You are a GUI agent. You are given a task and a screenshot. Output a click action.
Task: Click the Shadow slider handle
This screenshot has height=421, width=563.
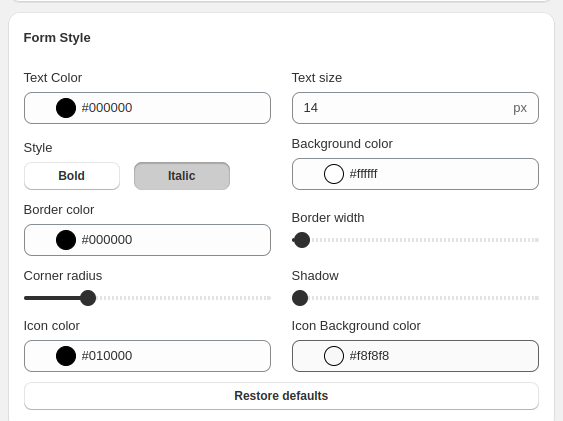pos(300,298)
